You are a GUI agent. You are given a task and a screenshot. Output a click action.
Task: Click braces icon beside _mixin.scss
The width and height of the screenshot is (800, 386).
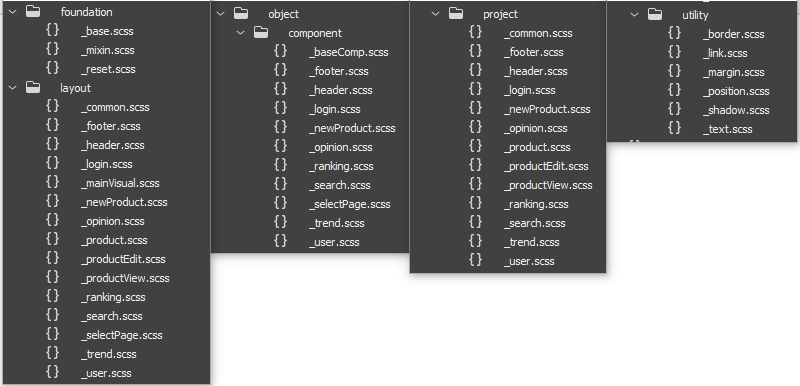pyautogui.click(x=53, y=49)
